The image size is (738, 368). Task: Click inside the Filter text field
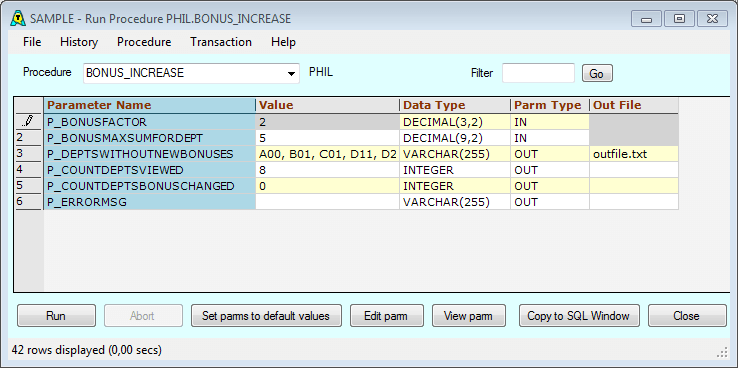click(538, 73)
